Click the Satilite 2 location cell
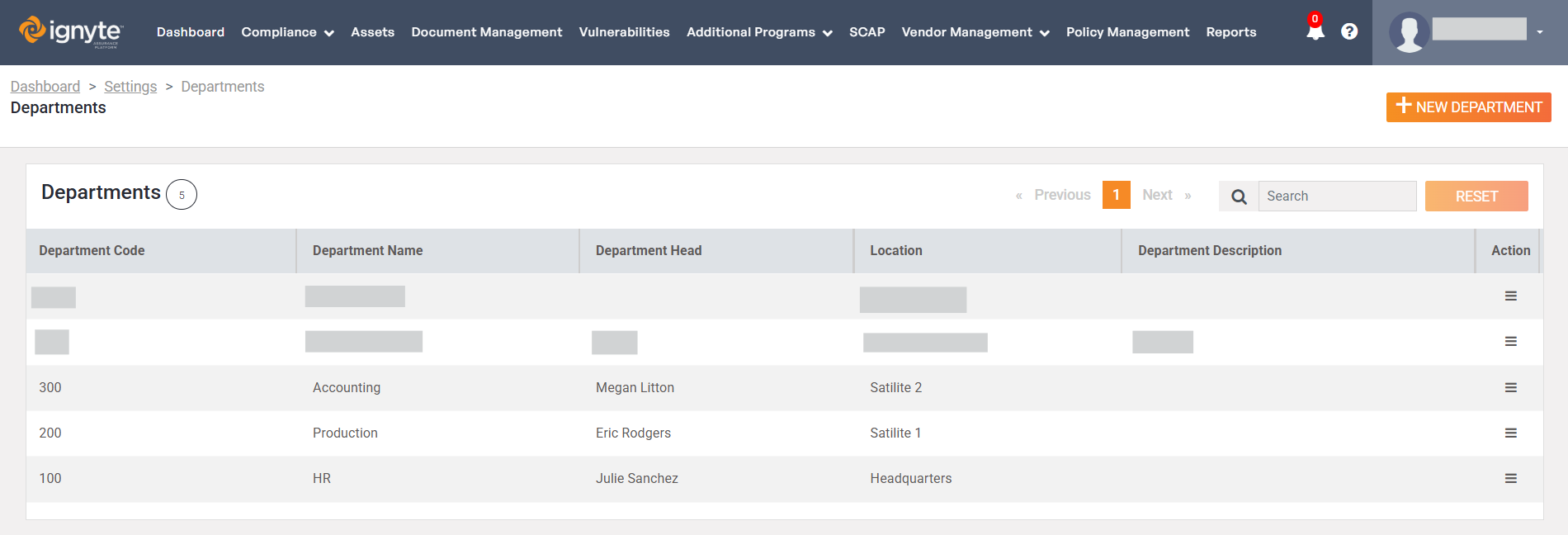The width and height of the screenshot is (1568, 535). pos(895,387)
